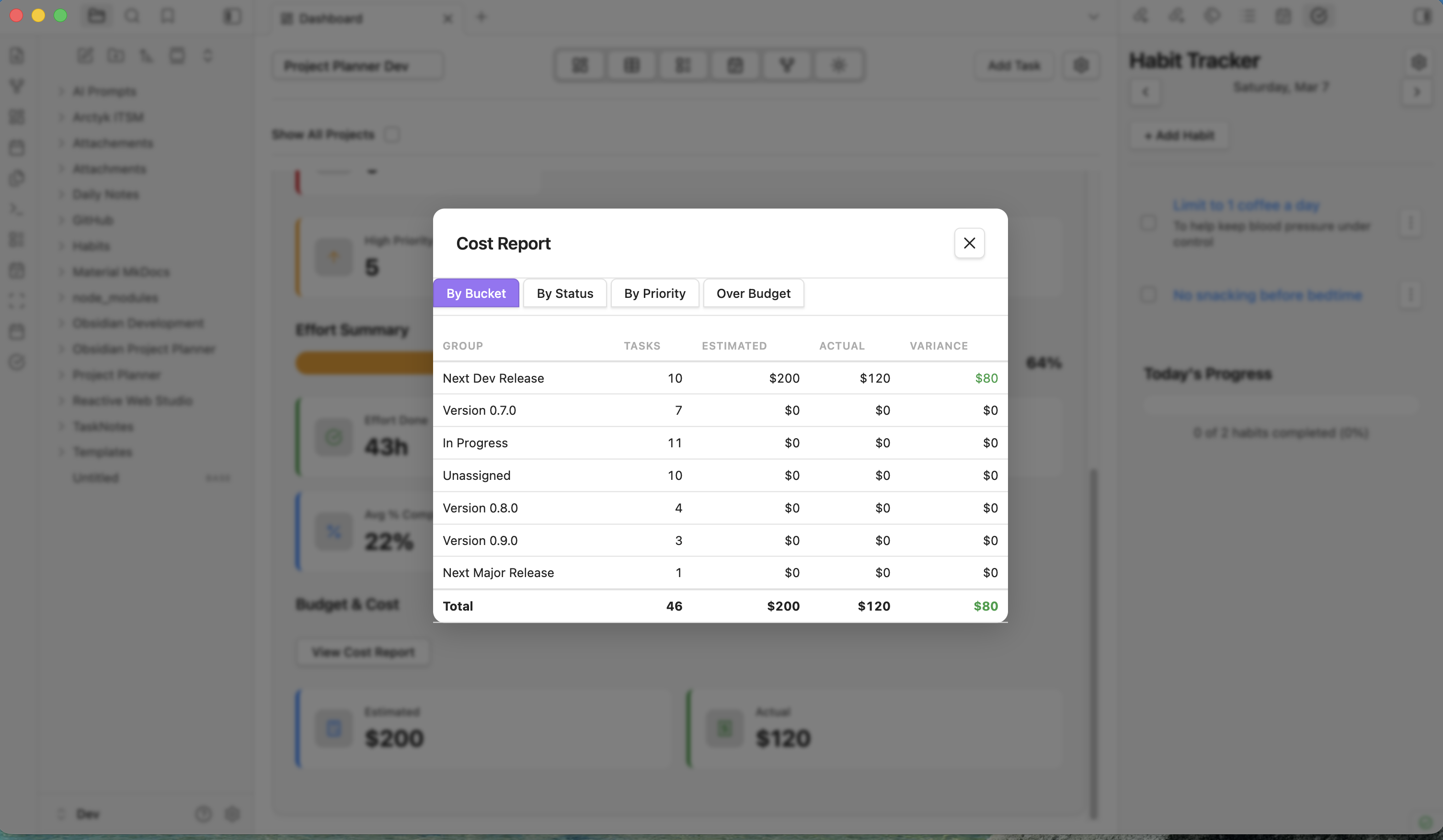Check off the 'Limit to 1 coffee a day' habit
This screenshot has width=1443, height=840.
tap(1148, 223)
